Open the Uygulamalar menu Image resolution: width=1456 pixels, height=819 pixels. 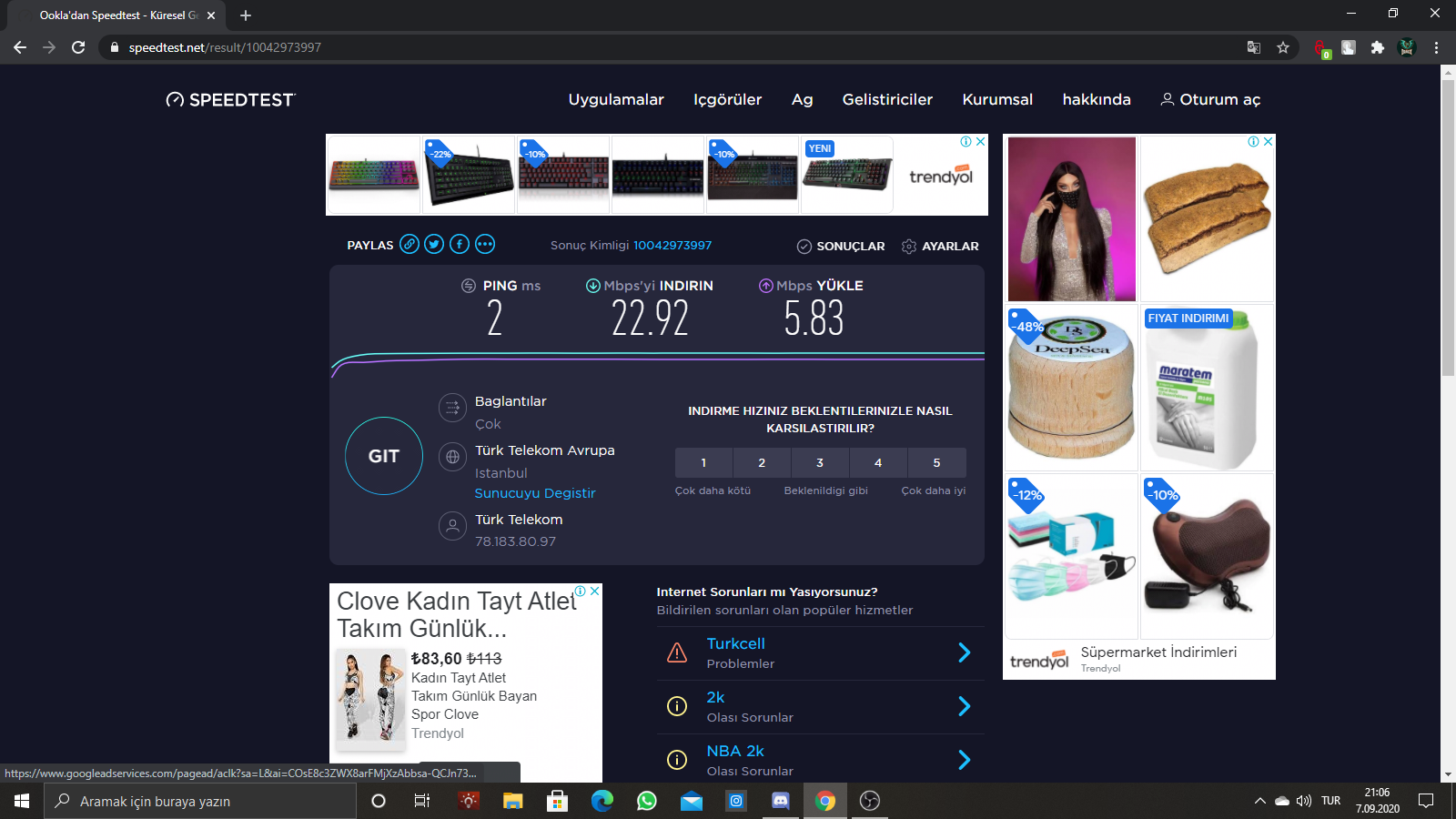click(616, 99)
